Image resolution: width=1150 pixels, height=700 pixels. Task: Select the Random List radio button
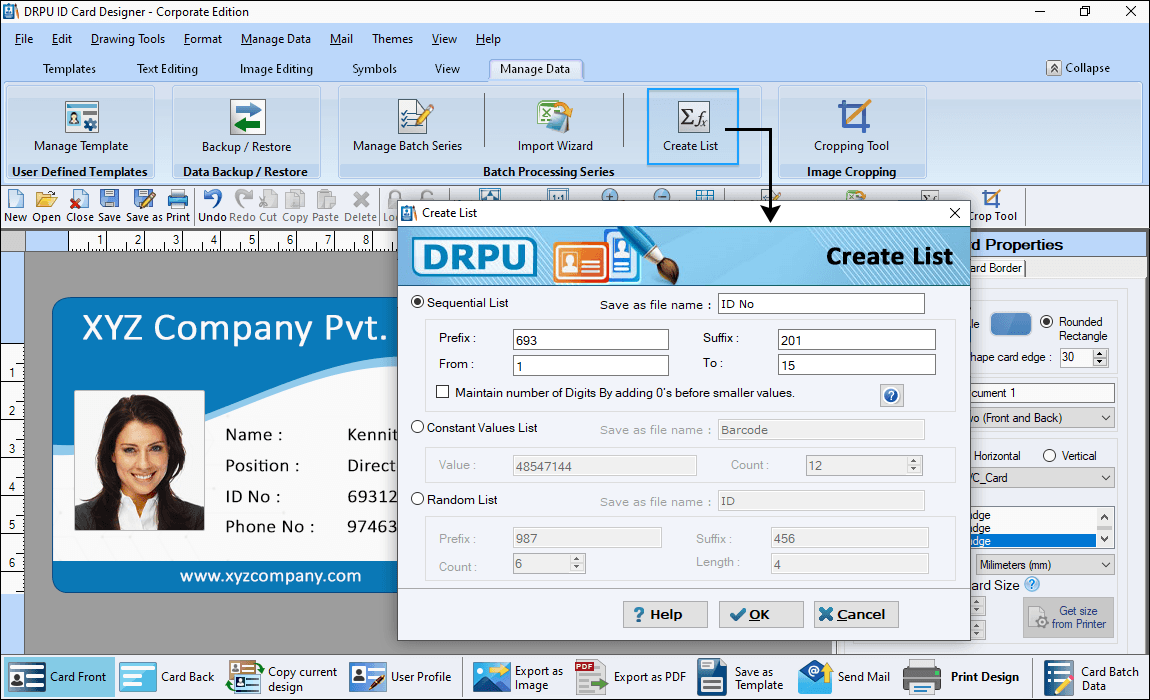click(417, 499)
